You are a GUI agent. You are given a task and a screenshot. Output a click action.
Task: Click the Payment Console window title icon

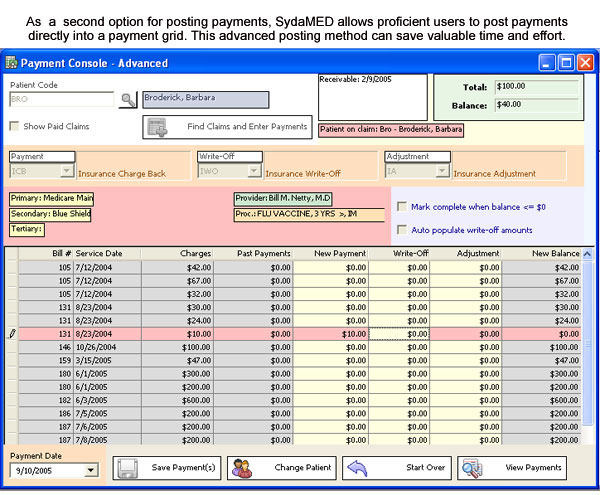(x=11, y=63)
